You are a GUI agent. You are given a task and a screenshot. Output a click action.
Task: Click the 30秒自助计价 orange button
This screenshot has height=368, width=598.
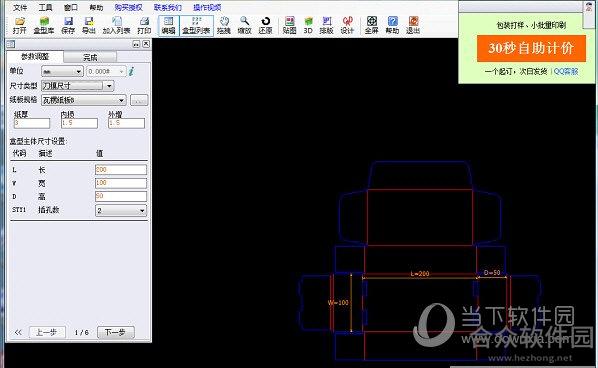coord(531,48)
